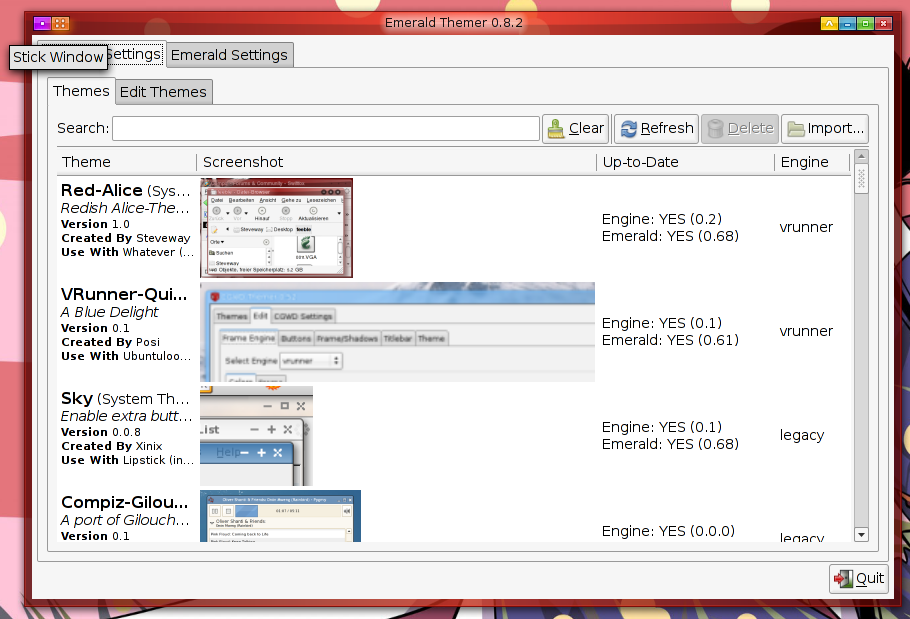Image resolution: width=910 pixels, height=619 pixels.
Task: Click the 'Stick Window' tooltip label
Action: [58, 57]
